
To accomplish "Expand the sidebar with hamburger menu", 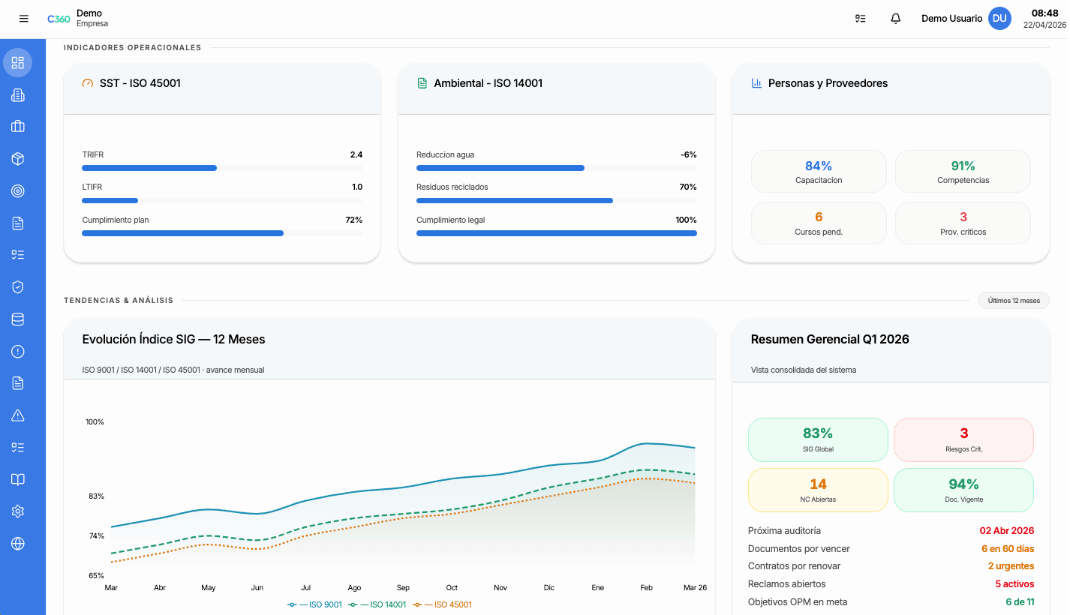I will pos(24,19).
